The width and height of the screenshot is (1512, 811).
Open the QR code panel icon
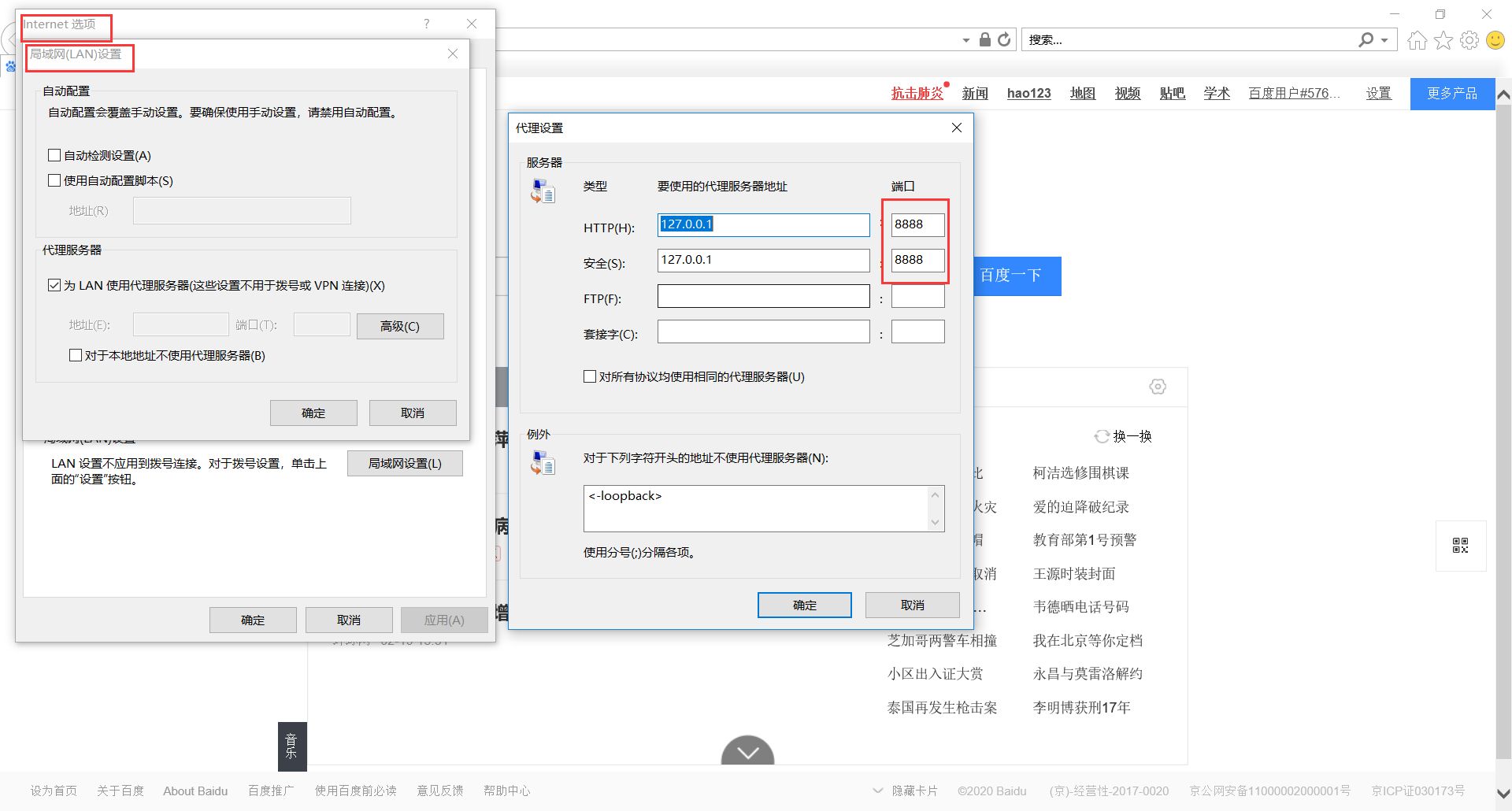[x=1462, y=545]
